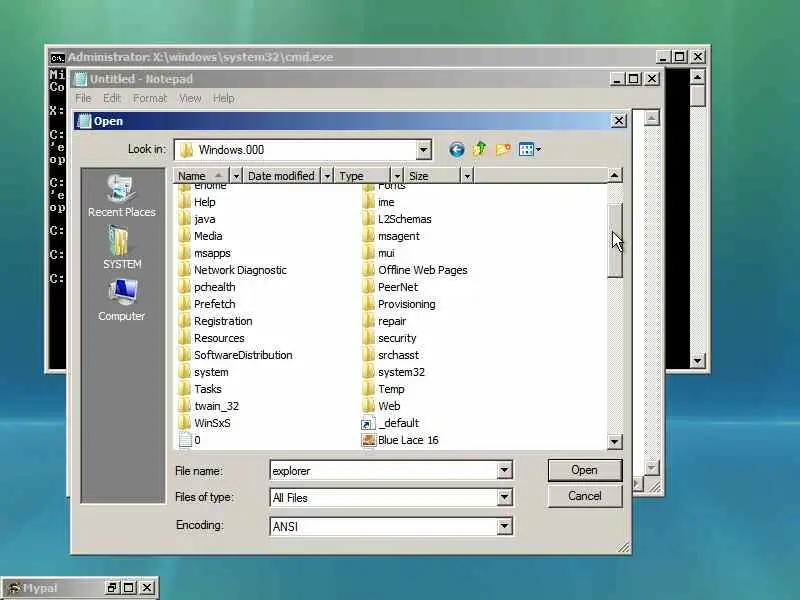
Task: Click the File name input field
Action: point(384,470)
